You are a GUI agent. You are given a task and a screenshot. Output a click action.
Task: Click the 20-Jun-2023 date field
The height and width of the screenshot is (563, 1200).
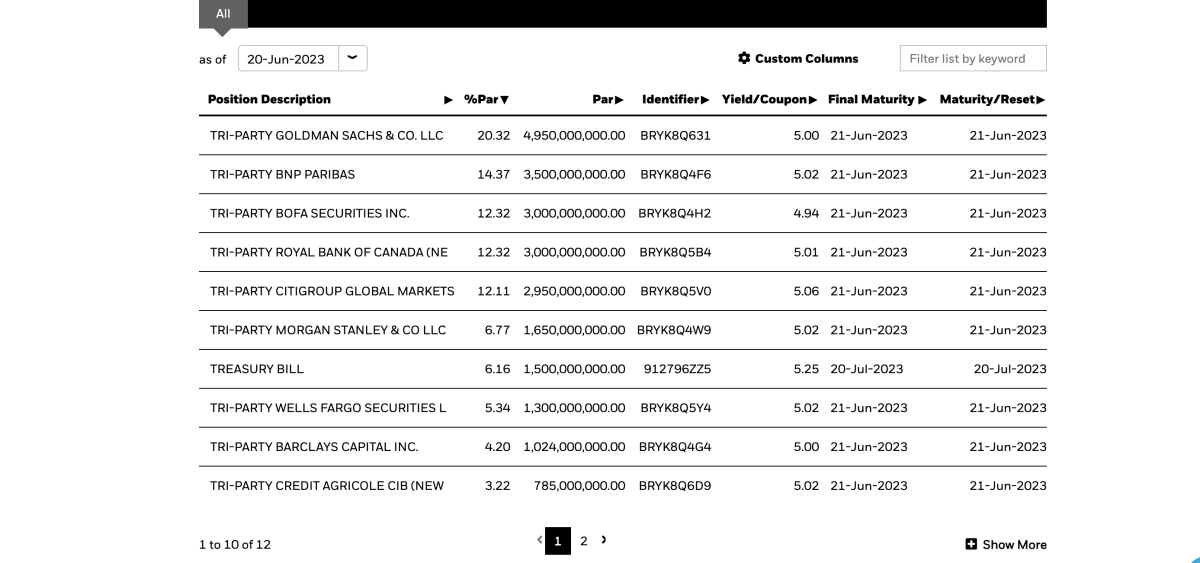pyautogui.click(x=289, y=58)
